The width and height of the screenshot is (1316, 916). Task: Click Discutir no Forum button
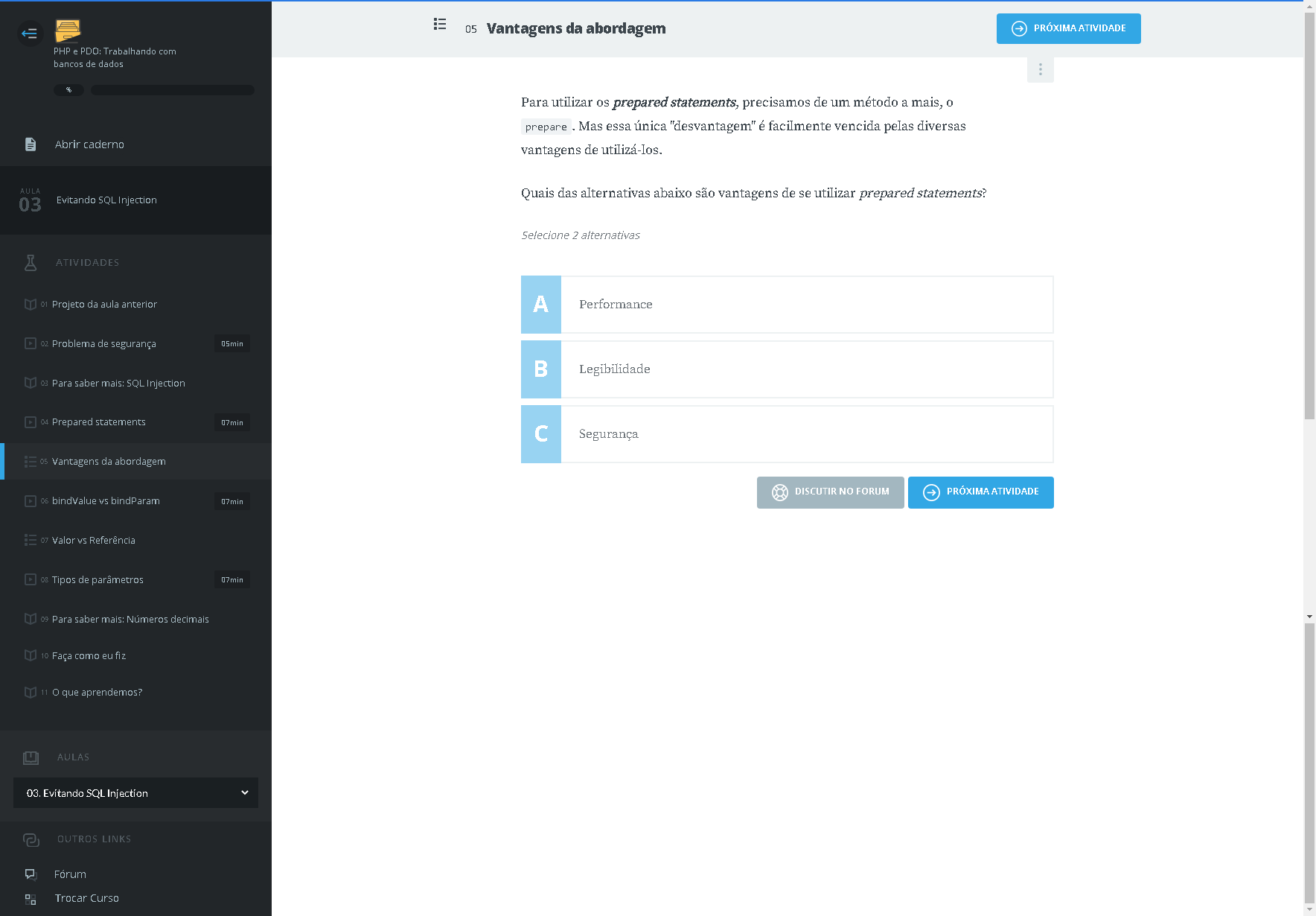(830, 492)
